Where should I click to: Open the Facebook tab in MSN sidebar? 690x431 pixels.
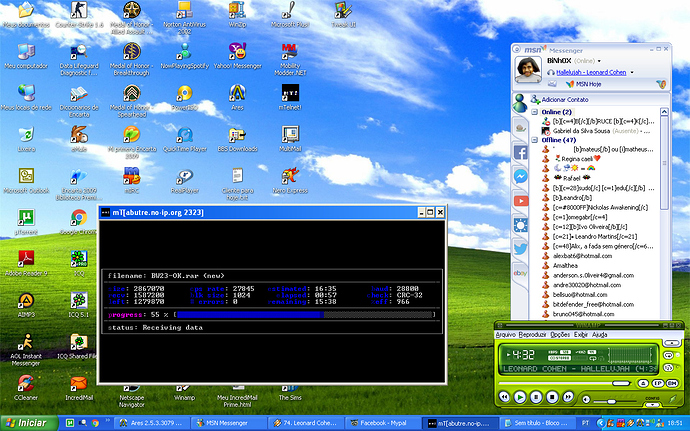pyautogui.click(x=521, y=153)
